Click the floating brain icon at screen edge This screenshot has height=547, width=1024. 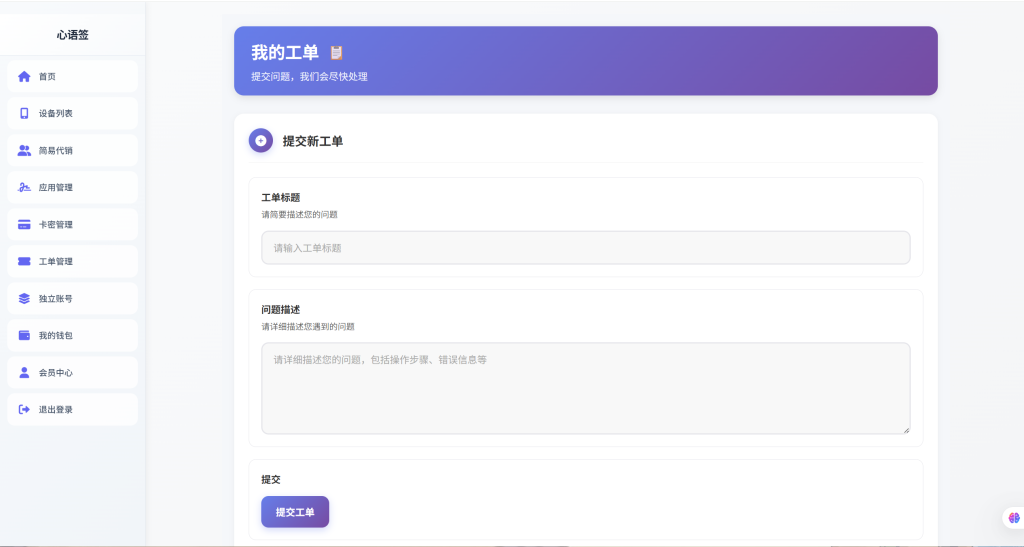1014,518
